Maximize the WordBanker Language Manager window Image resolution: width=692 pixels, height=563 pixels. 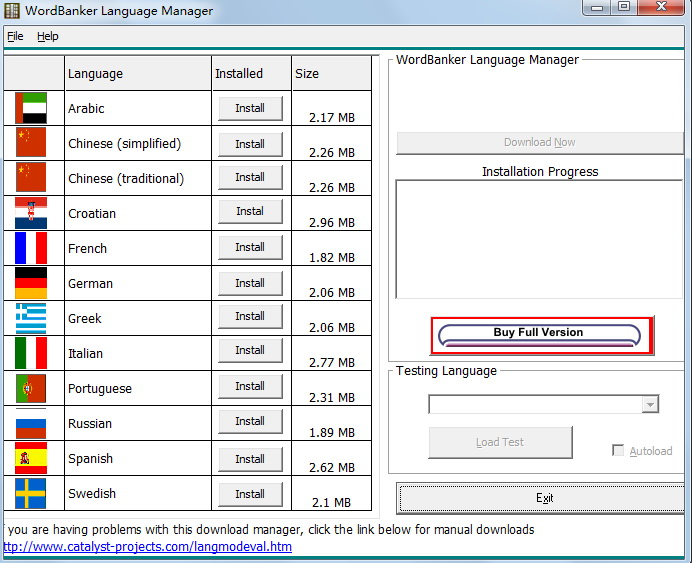pos(624,7)
